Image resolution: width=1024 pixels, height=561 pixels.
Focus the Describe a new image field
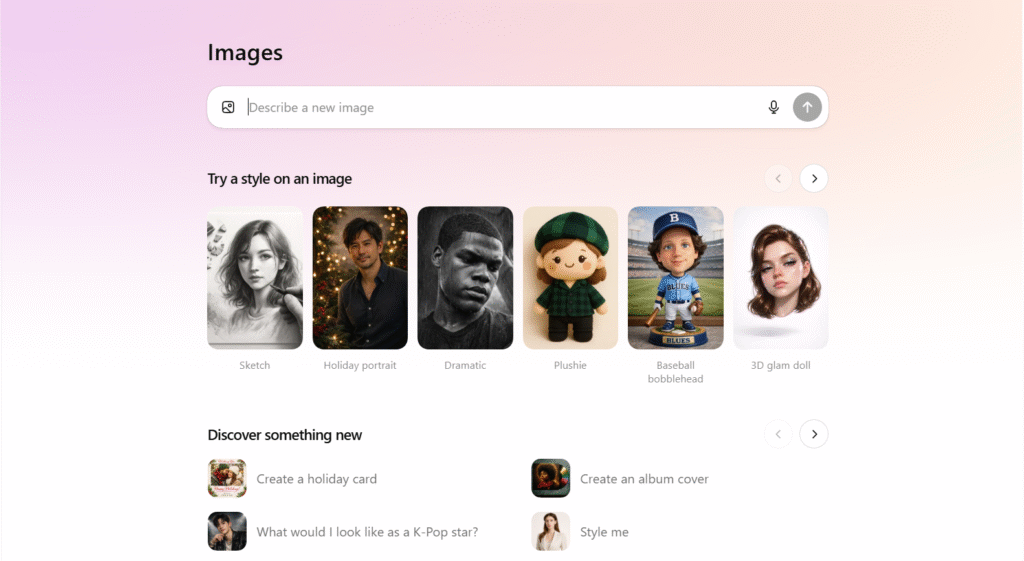pyautogui.click(x=500, y=107)
